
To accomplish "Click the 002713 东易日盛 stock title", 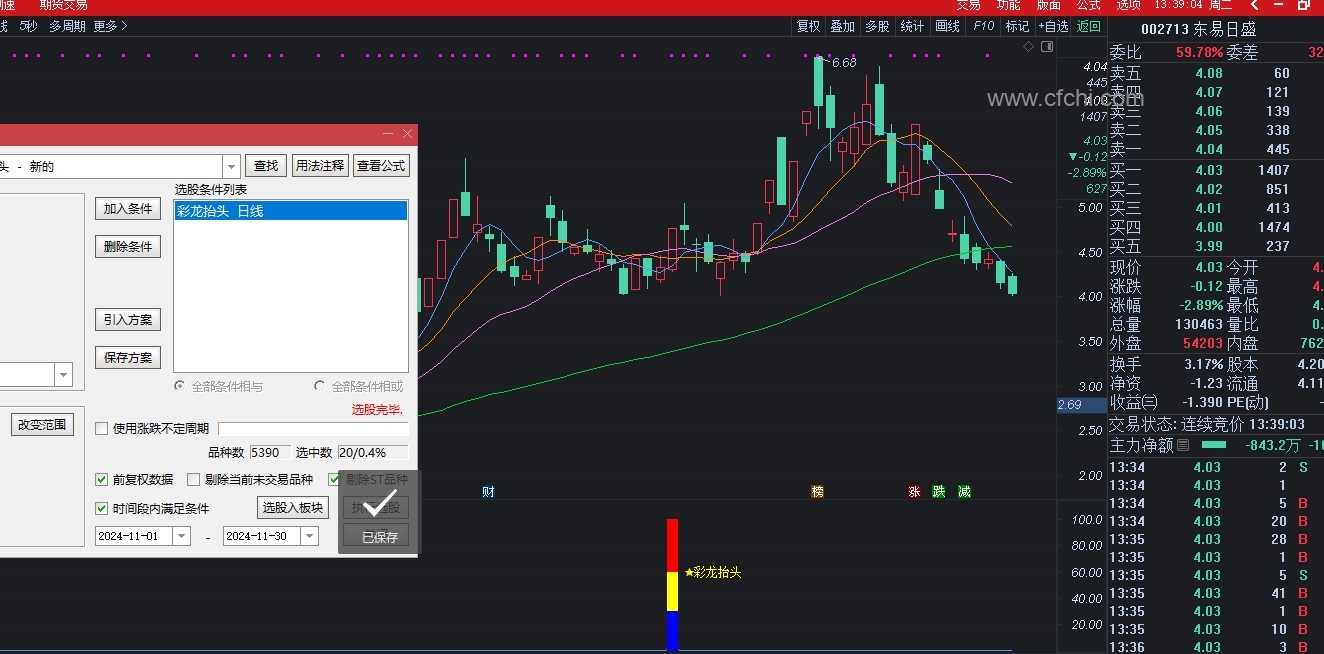I will tap(1198, 30).
